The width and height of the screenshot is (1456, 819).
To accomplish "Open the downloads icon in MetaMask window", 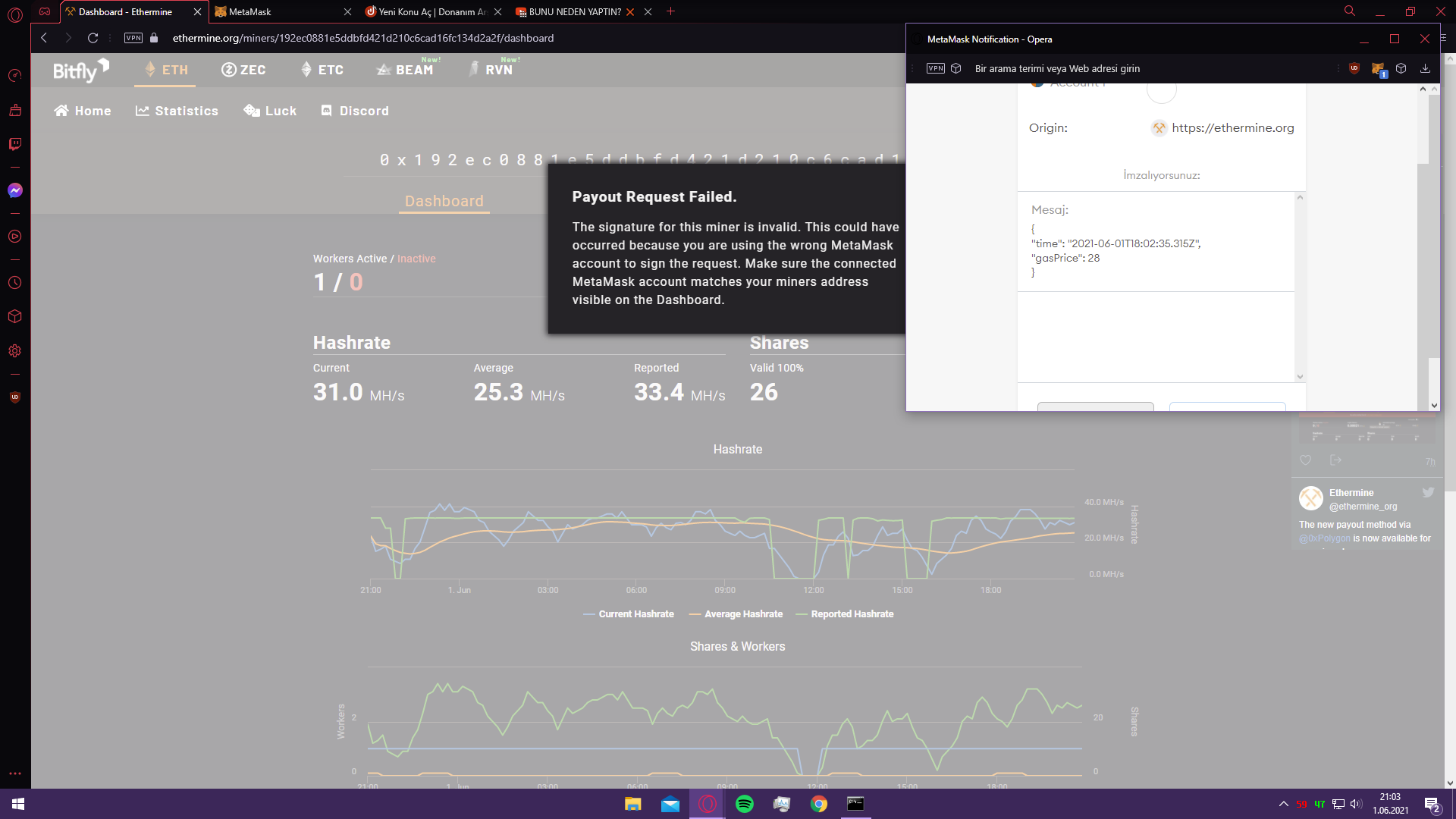I will [x=1425, y=68].
